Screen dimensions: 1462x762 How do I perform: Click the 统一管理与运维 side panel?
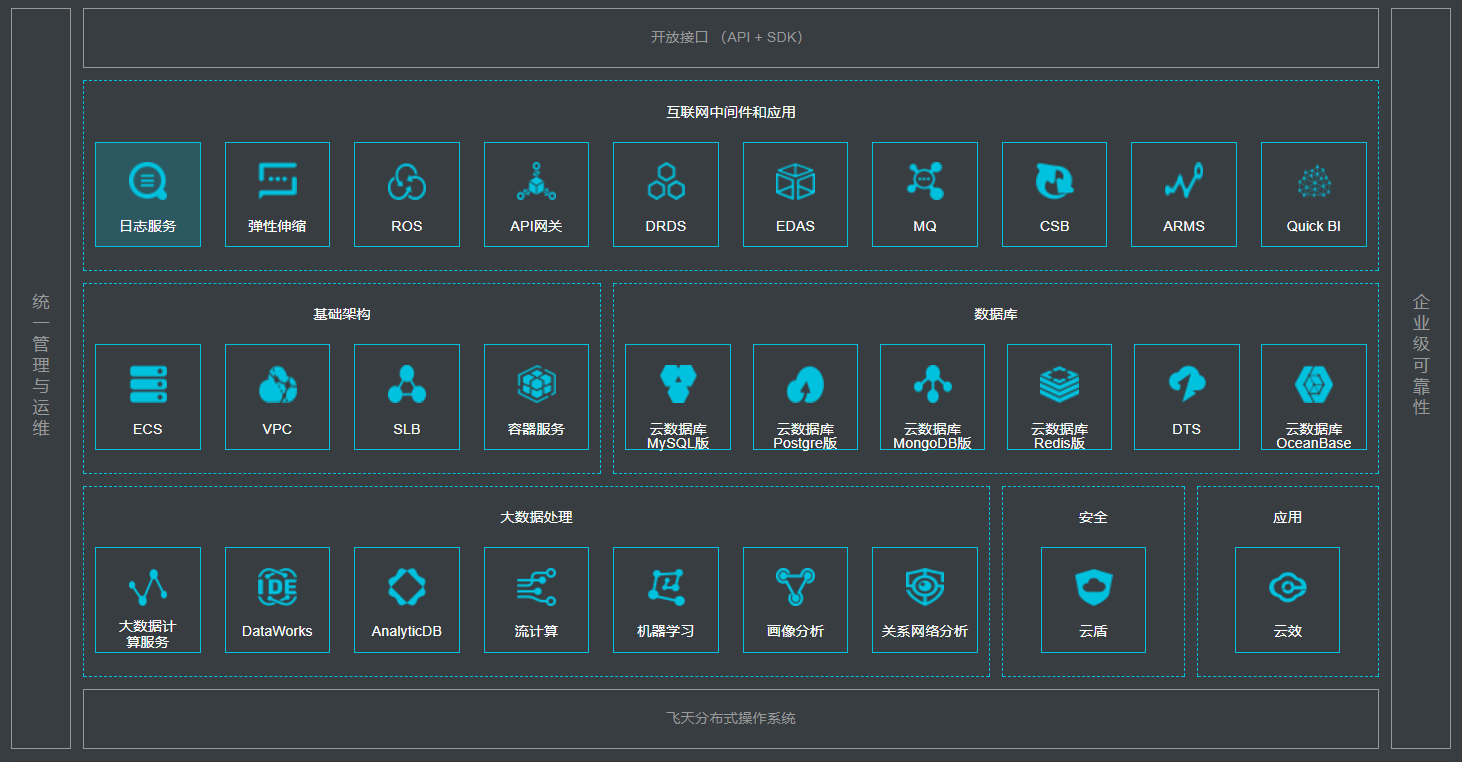(x=41, y=378)
